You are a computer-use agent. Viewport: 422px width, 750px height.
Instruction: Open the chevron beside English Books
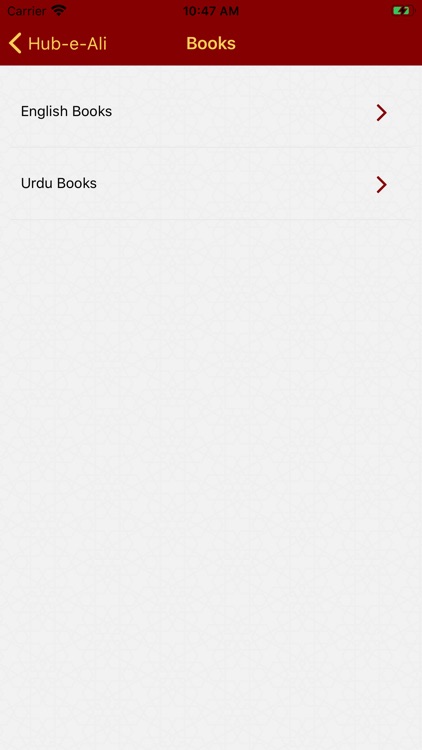381,112
